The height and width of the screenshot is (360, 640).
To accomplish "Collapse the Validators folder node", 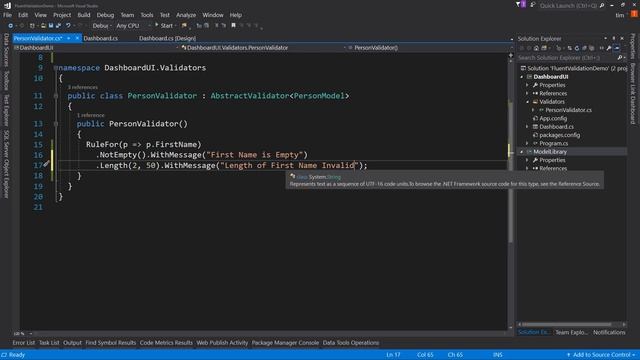I will pos(527,102).
